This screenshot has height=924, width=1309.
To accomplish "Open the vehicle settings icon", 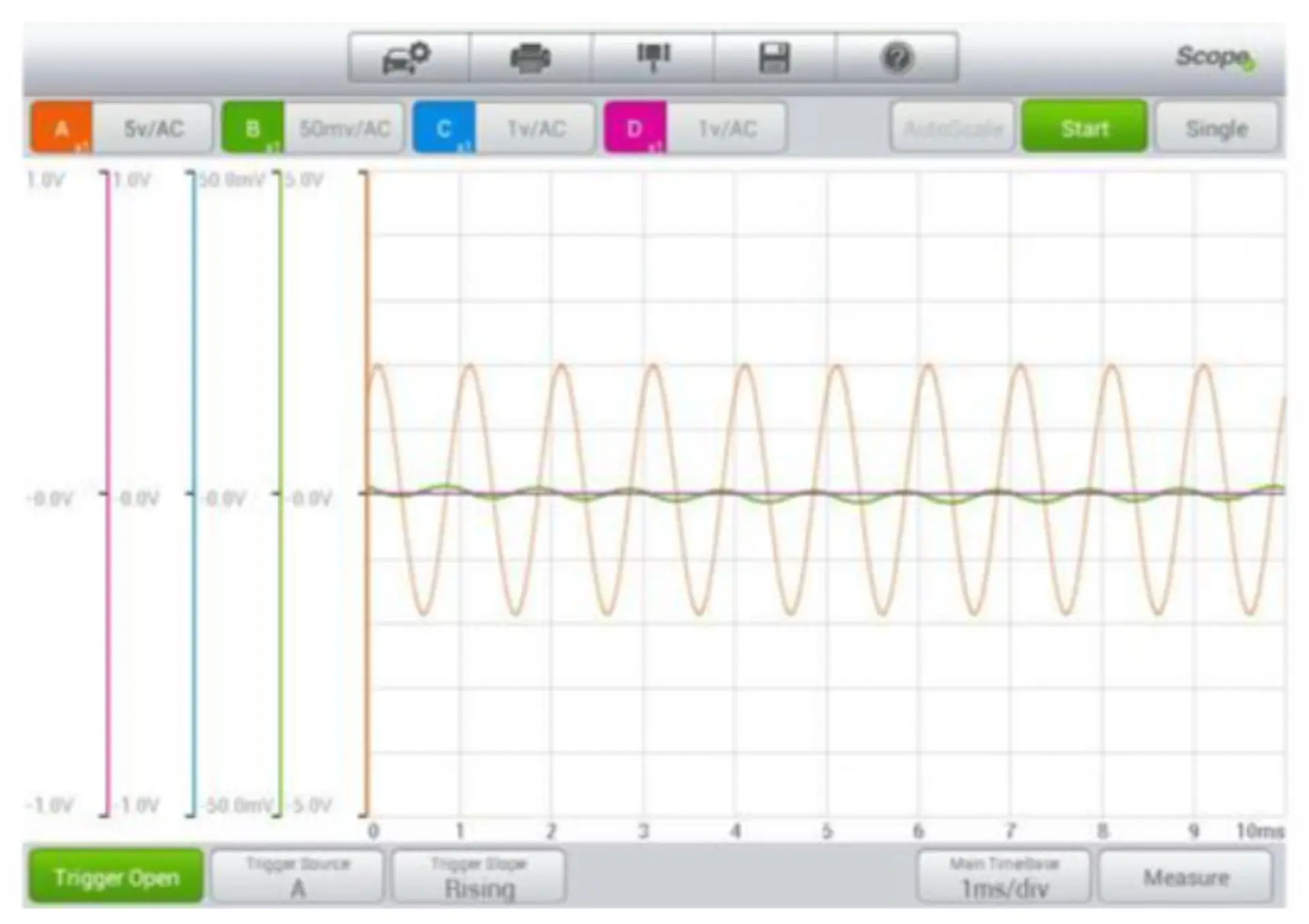I will tap(408, 58).
